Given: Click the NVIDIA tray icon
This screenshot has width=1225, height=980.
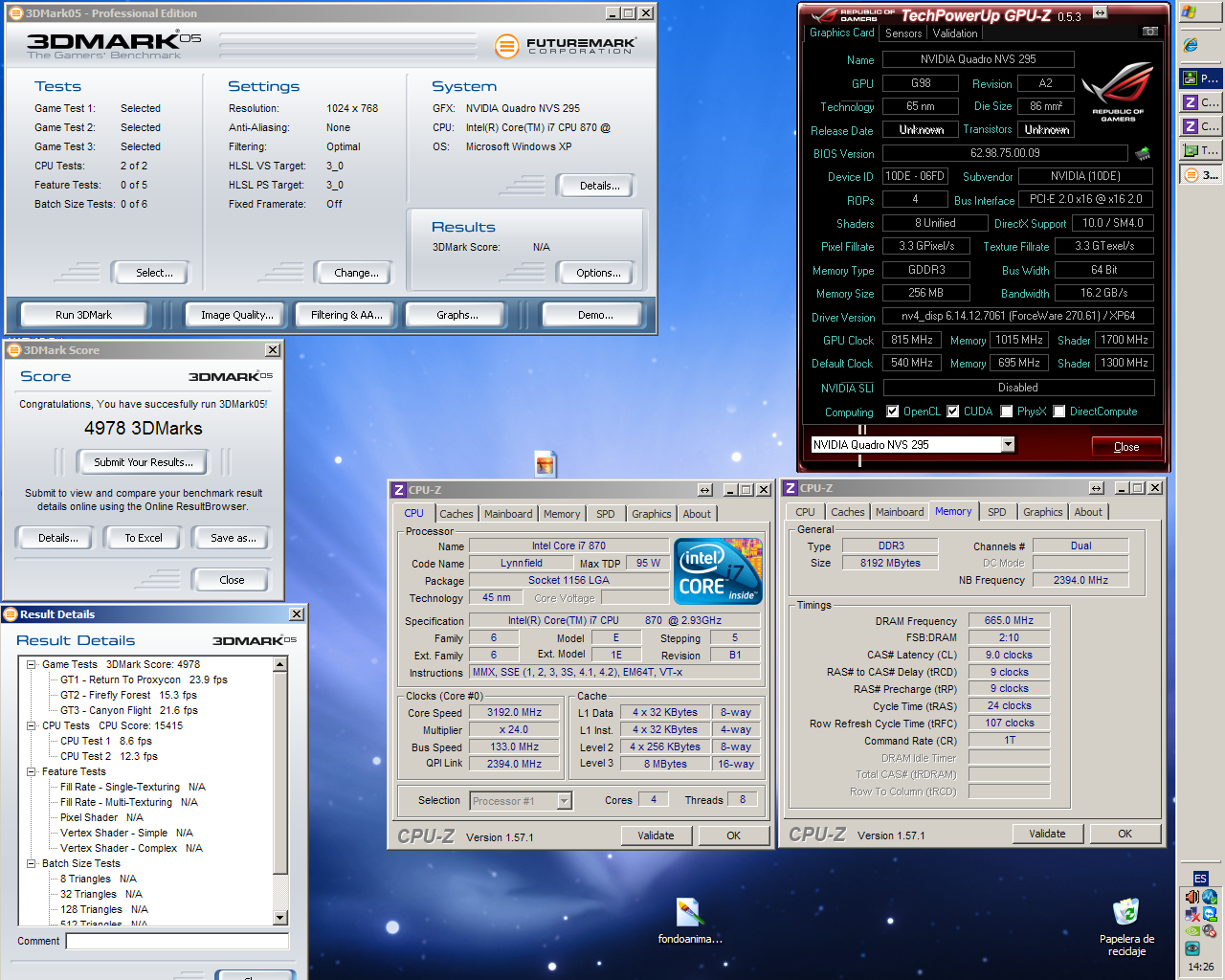Looking at the screenshot, I should (1192, 931).
